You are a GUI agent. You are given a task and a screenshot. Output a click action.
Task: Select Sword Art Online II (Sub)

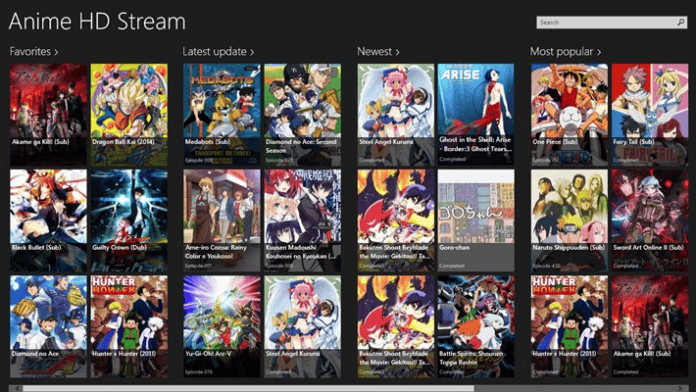point(650,220)
